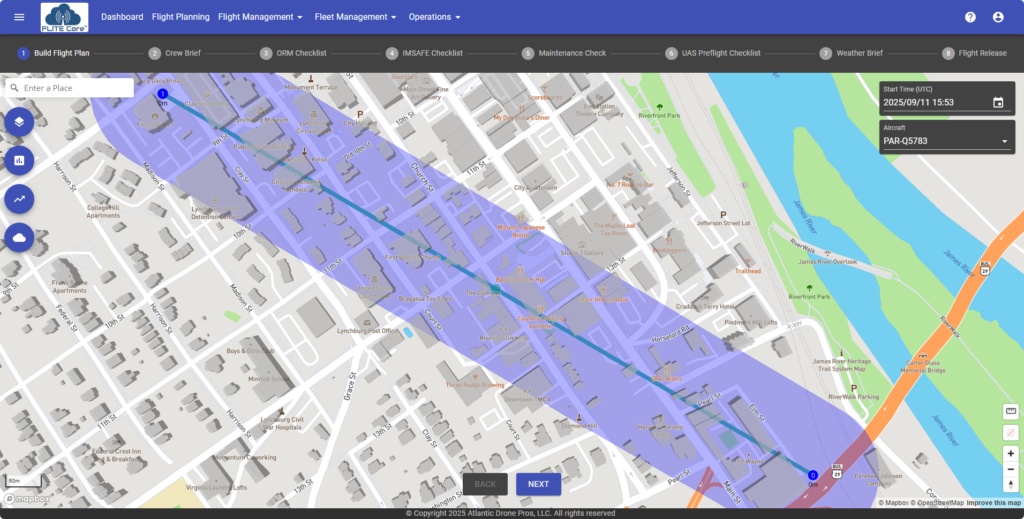The height and width of the screenshot is (519, 1024).
Task: Click the trending line graph button
Action: coord(19,199)
